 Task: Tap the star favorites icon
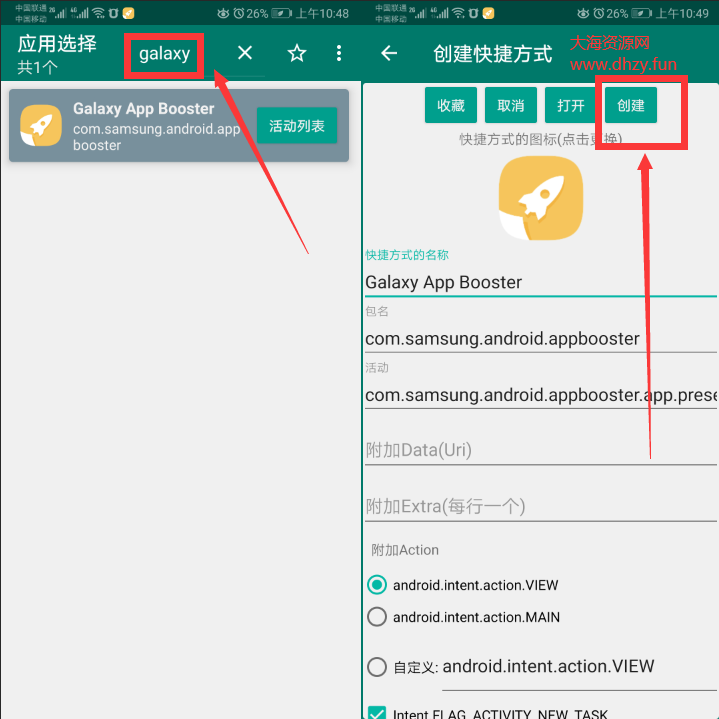297,54
